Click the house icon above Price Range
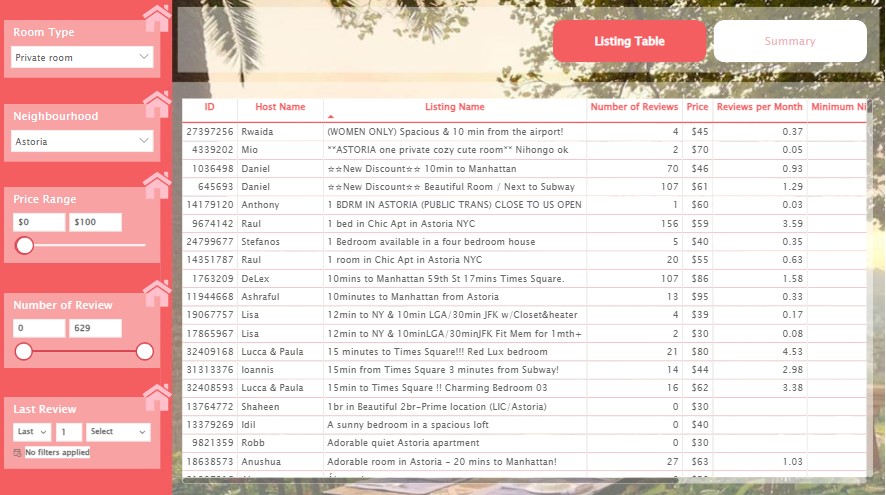The height and width of the screenshot is (495, 886). tap(156, 186)
